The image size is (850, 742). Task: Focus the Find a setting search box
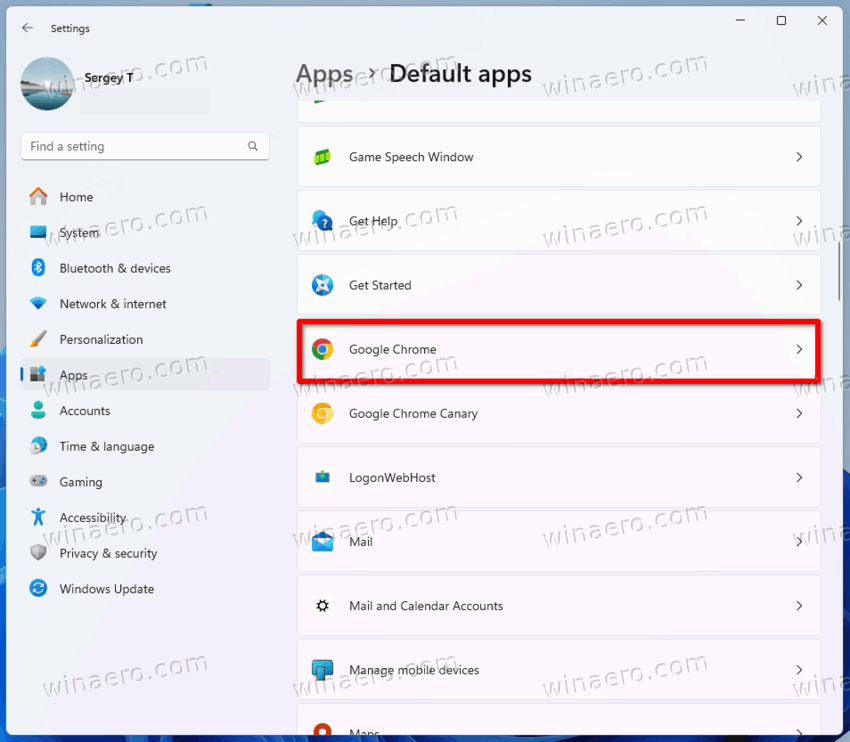point(145,146)
